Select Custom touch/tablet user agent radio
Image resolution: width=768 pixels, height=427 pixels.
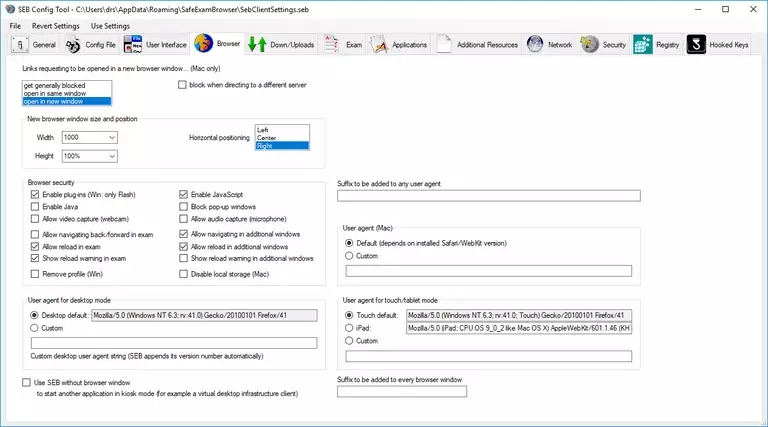[349, 341]
